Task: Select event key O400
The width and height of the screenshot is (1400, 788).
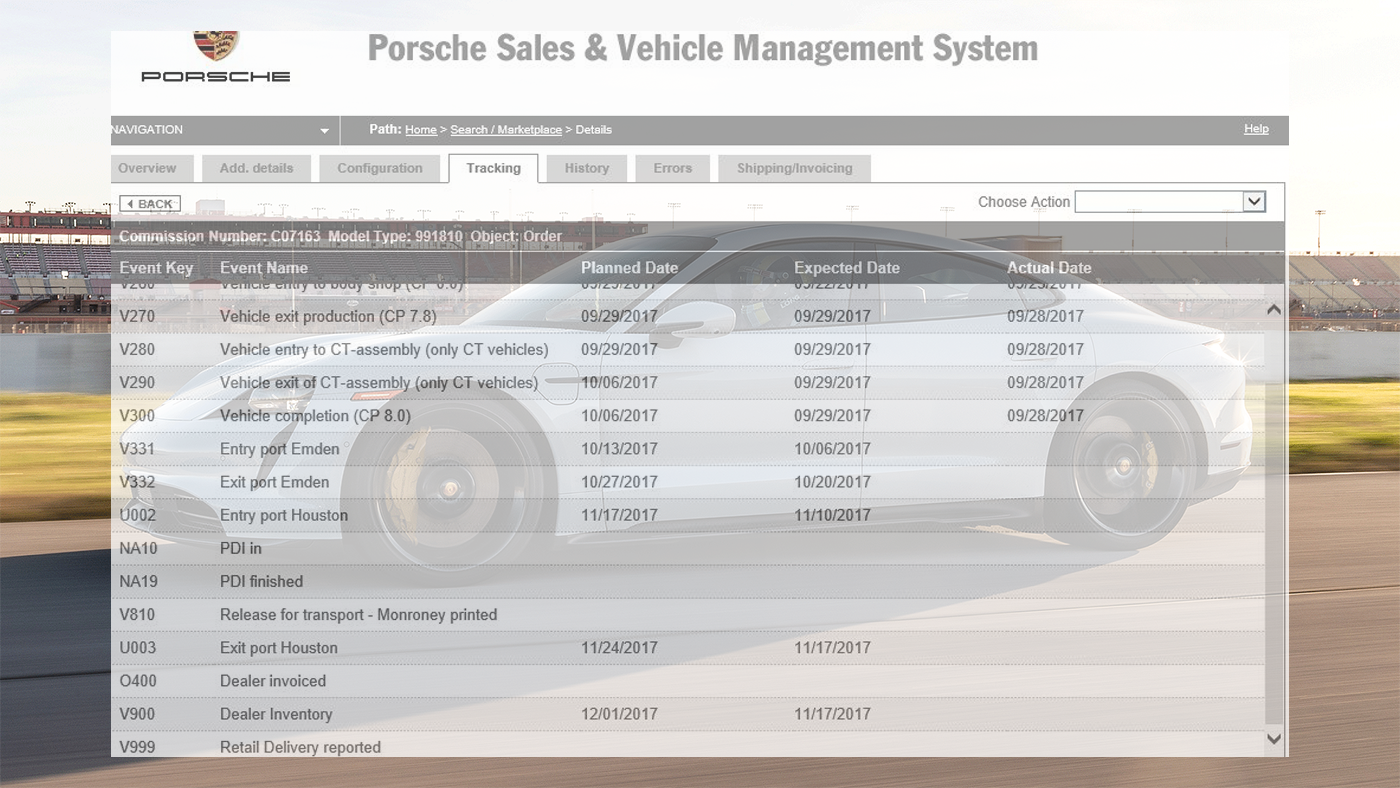Action: 138,681
